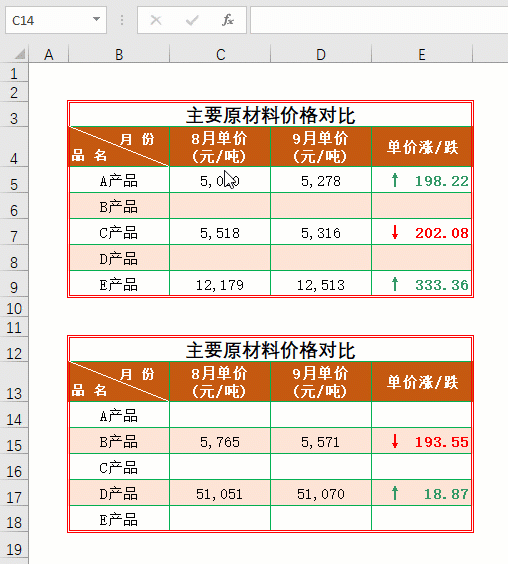Click the green 333.36 increase cell

coord(422,283)
